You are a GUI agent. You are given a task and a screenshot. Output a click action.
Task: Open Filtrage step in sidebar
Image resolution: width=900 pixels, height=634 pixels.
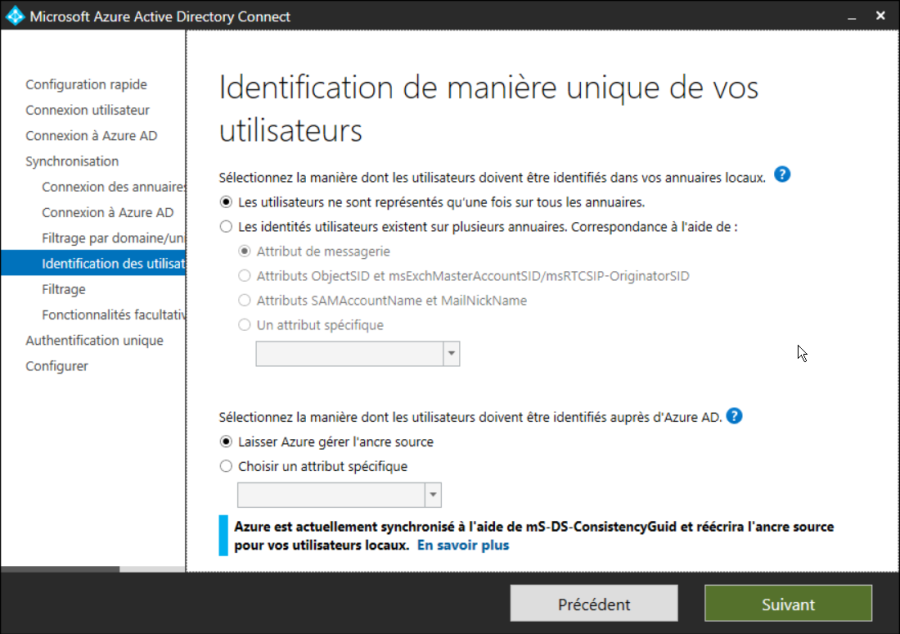click(64, 289)
